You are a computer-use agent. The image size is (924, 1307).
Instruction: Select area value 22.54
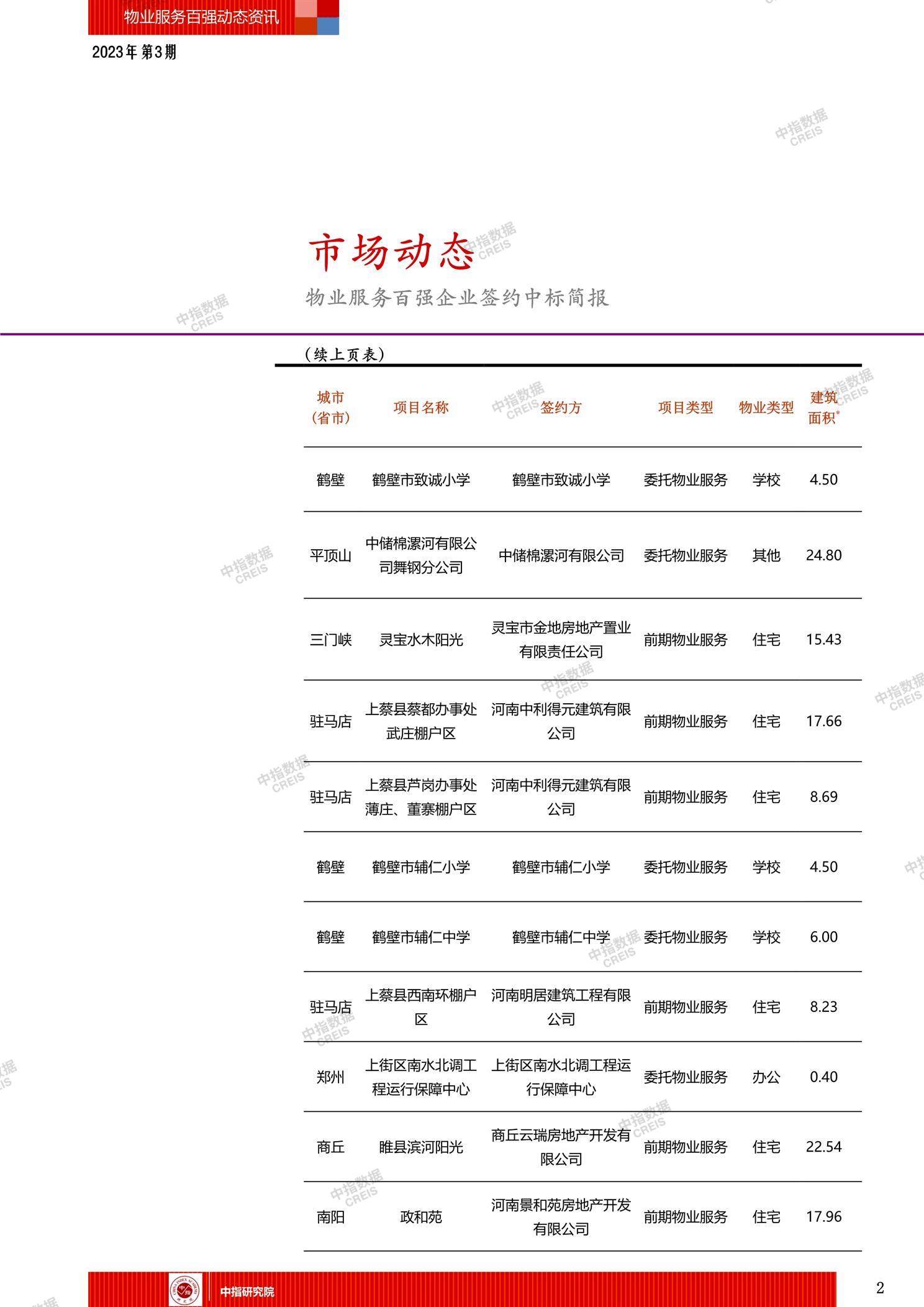[824, 1147]
